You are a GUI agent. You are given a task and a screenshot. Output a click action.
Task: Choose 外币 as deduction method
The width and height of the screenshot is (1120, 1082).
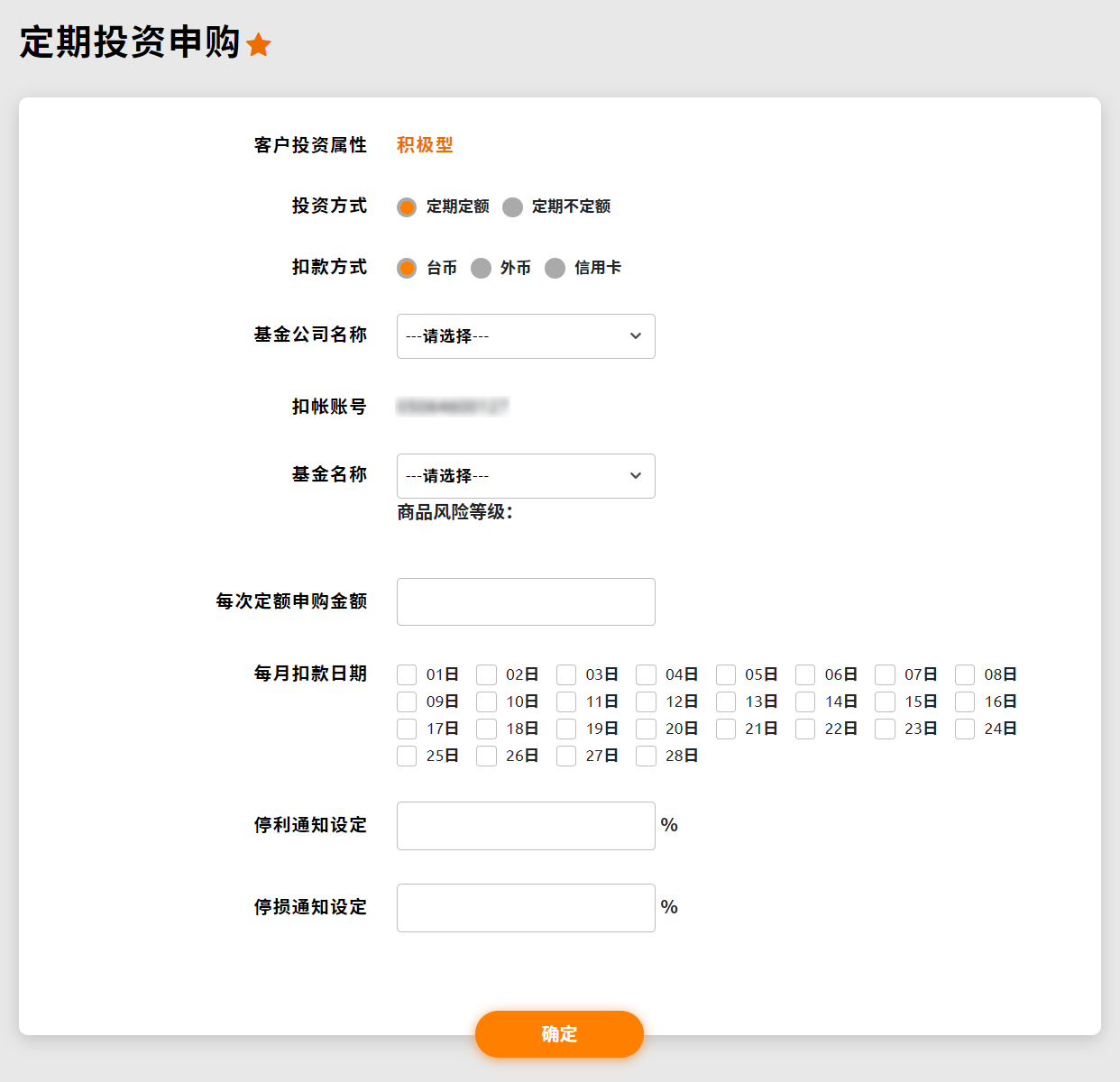[x=481, y=269]
